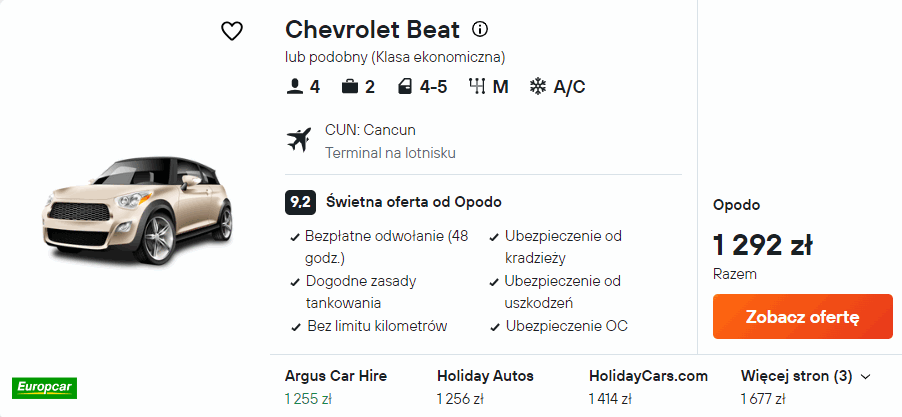The image size is (902, 417).
Task: Click the Chevrolet Beat car image
Action: (136, 212)
